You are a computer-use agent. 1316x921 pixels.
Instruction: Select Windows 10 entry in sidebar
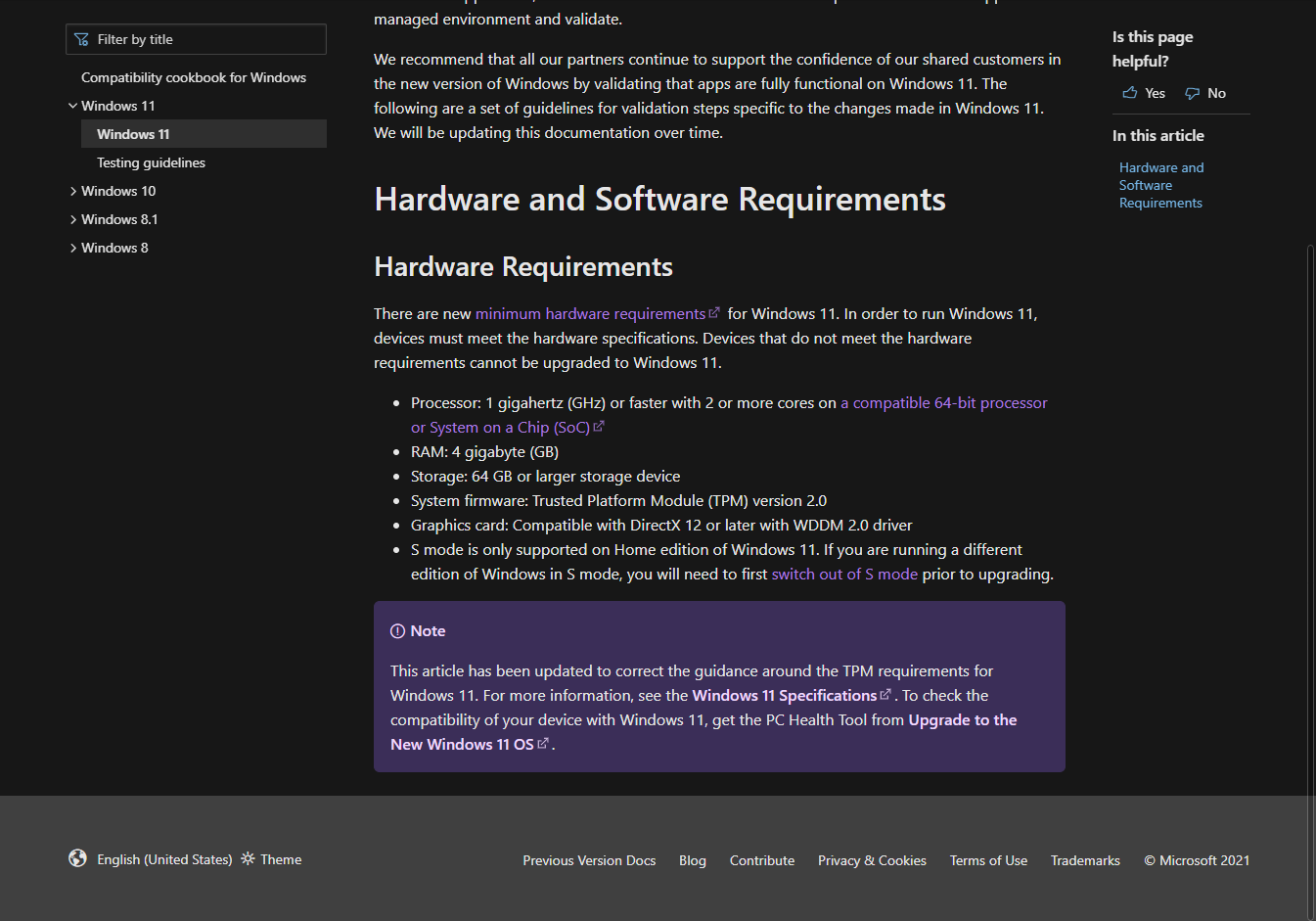point(118,191)
